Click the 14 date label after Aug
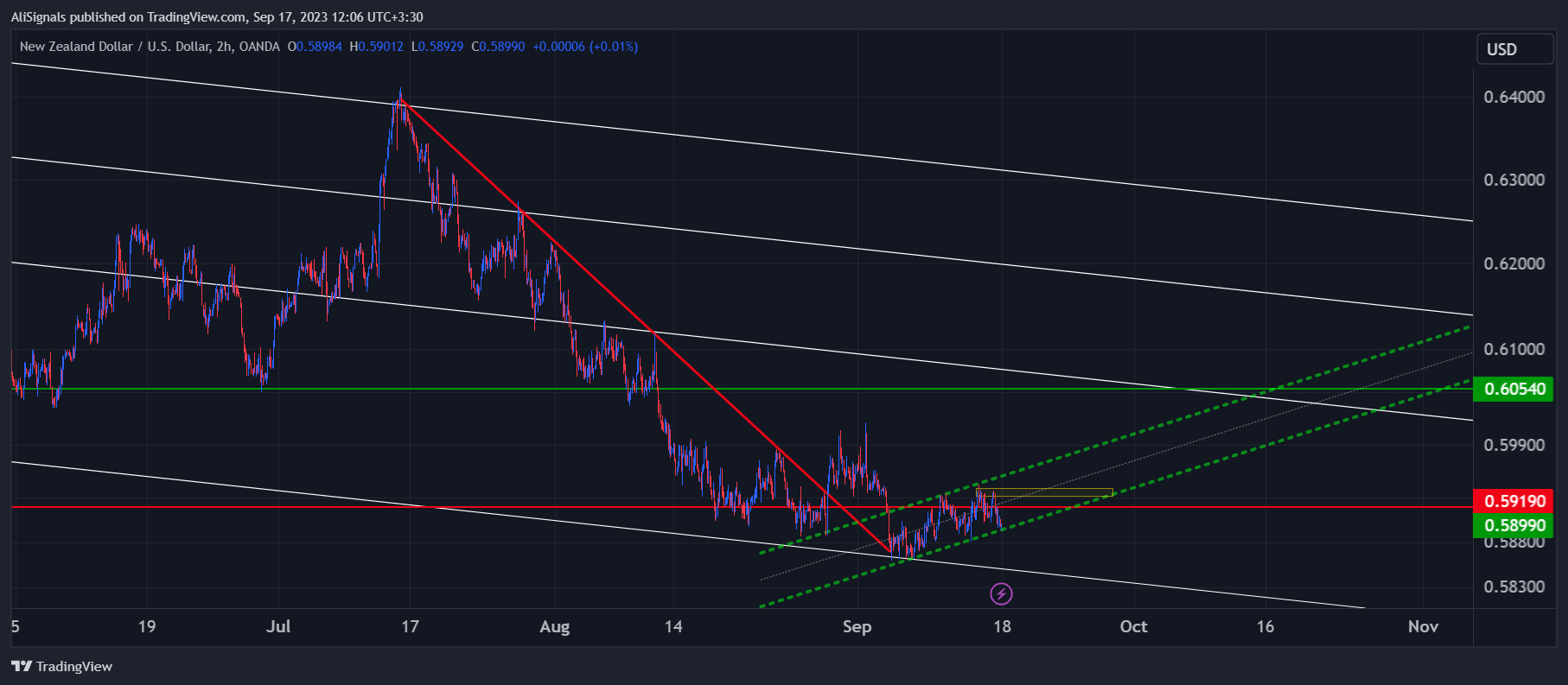1568x685 pixels. point(673,626)
